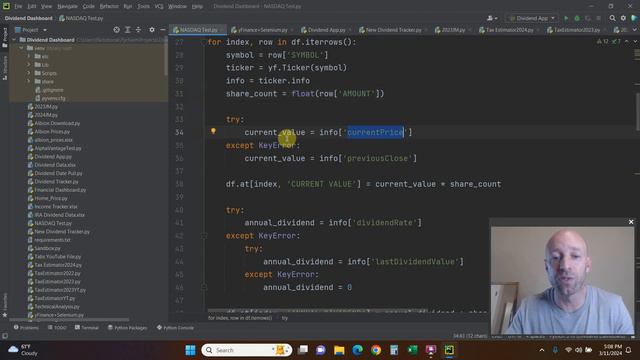Open the Refactor menu

(109, 7)
